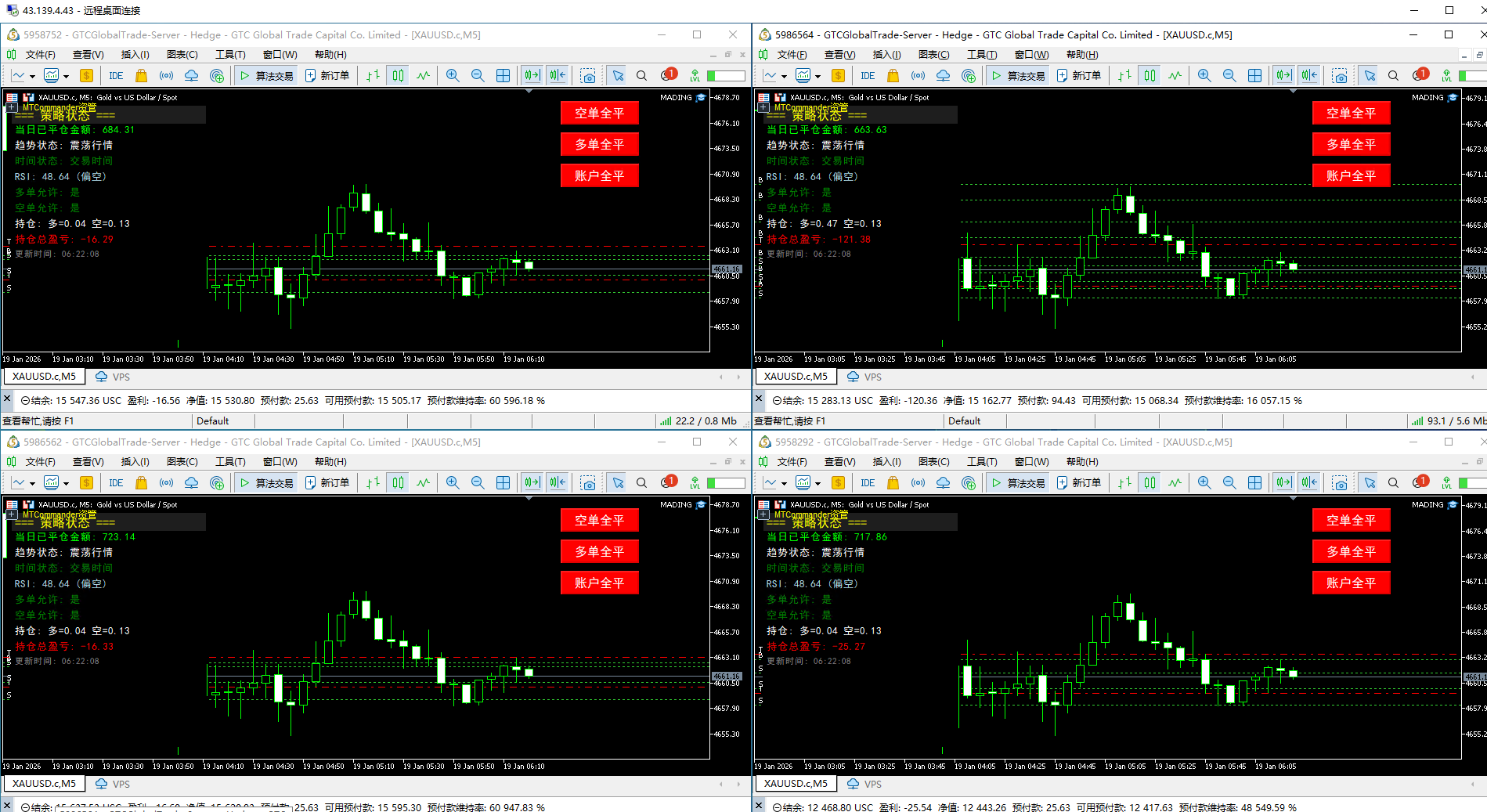Click the Default profile status in window 5958752

click(213, 421)
